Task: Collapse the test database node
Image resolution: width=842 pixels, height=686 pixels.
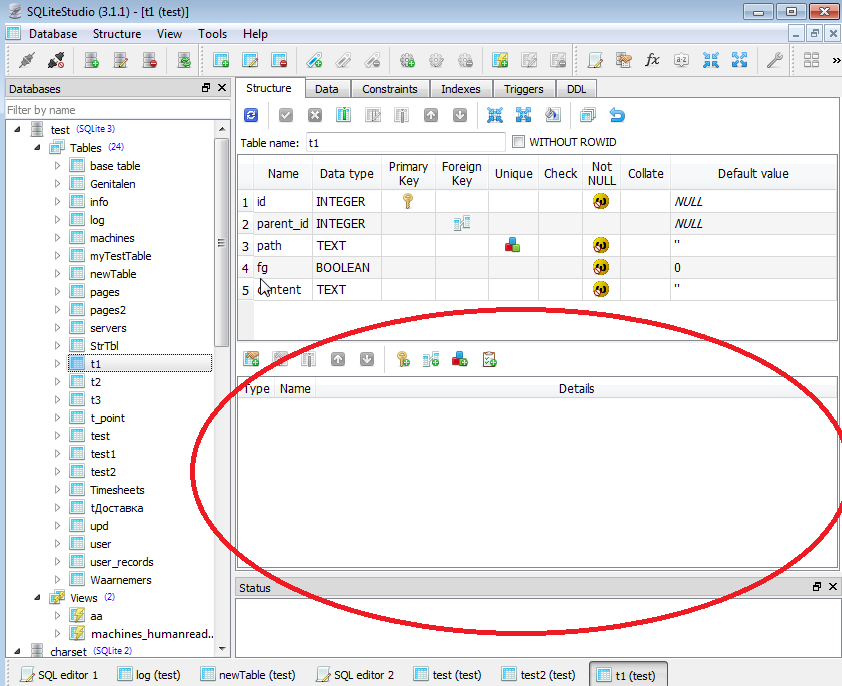Action: click(17, 129)
